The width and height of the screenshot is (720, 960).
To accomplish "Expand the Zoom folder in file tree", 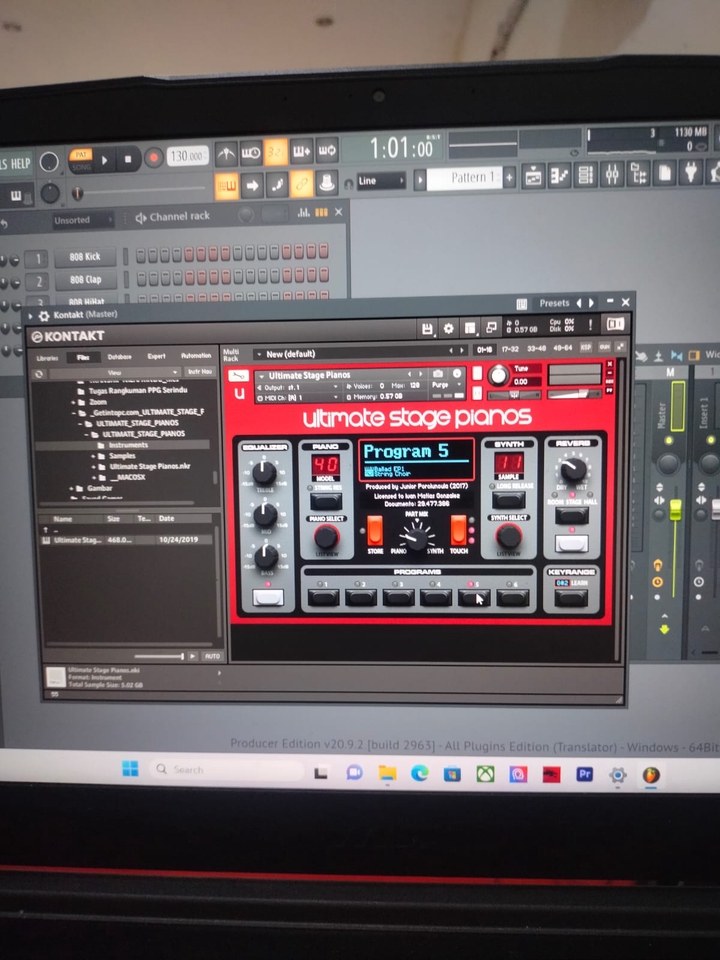I will [73, 402].
